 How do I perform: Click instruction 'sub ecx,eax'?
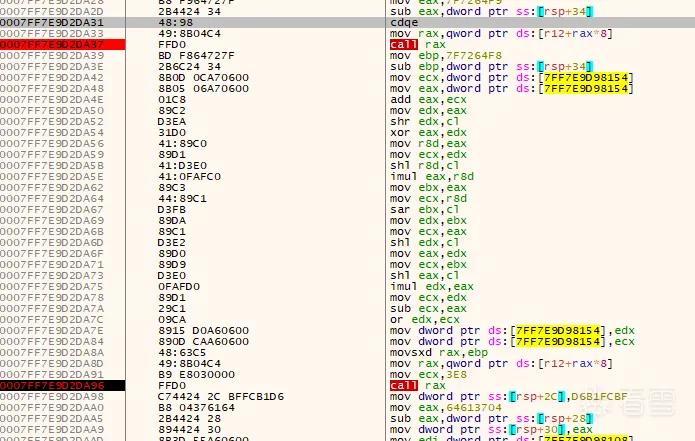tap(428, 308)
